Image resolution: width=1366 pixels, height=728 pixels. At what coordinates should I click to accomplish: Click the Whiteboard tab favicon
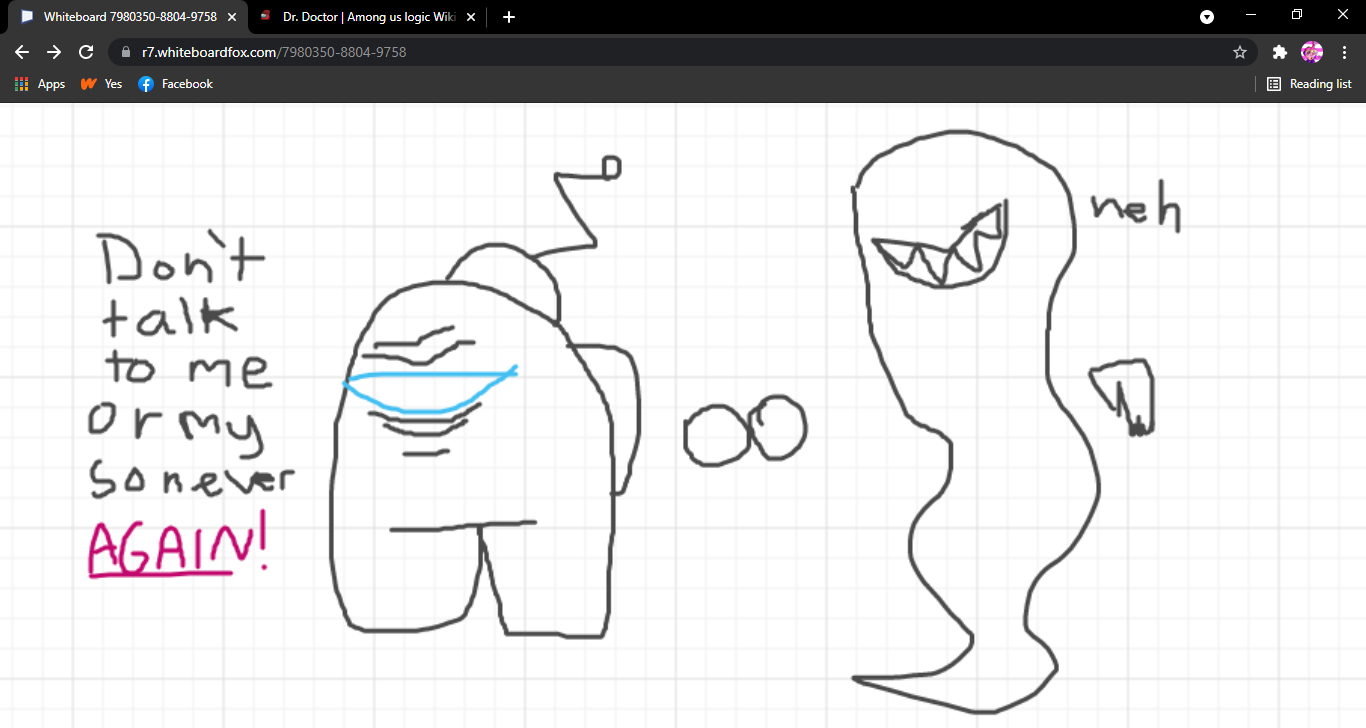(x=27, y=17)
